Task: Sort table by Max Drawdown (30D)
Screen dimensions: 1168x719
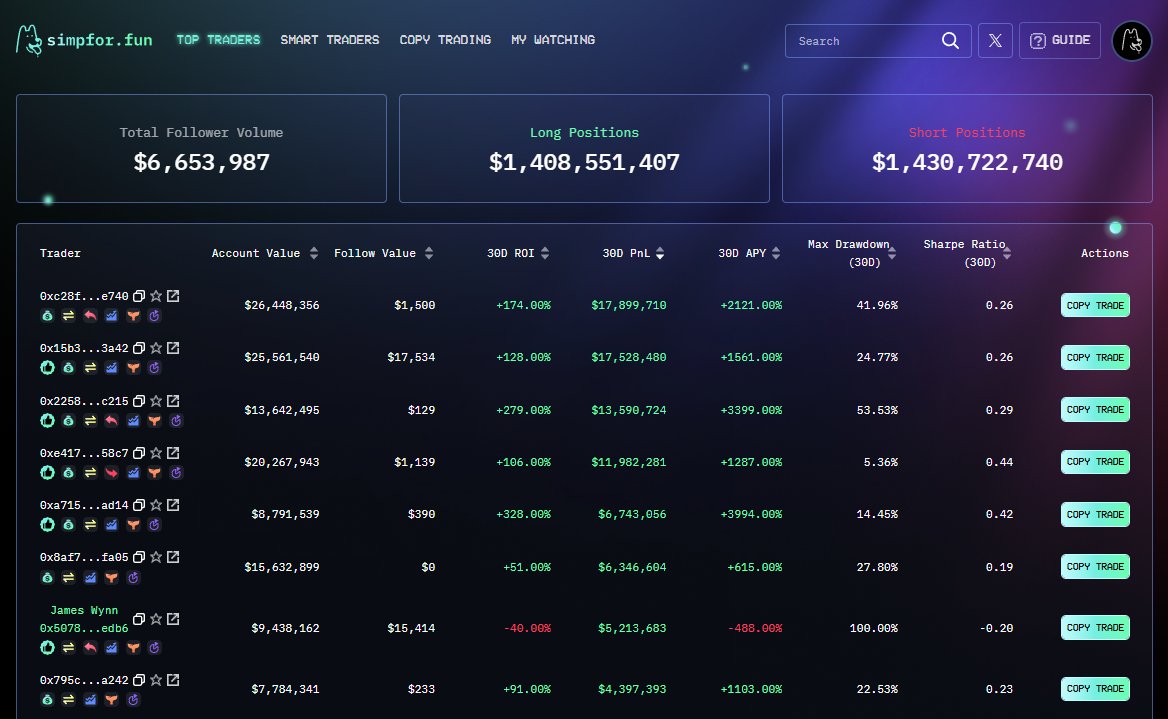Action: (x=892, y=253)
